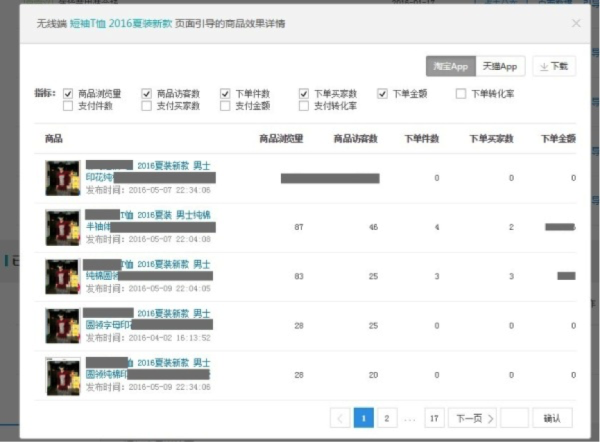The image size is (600, 442).
Task: Switch to the 天猫App tab
Action: coord(500,66)
